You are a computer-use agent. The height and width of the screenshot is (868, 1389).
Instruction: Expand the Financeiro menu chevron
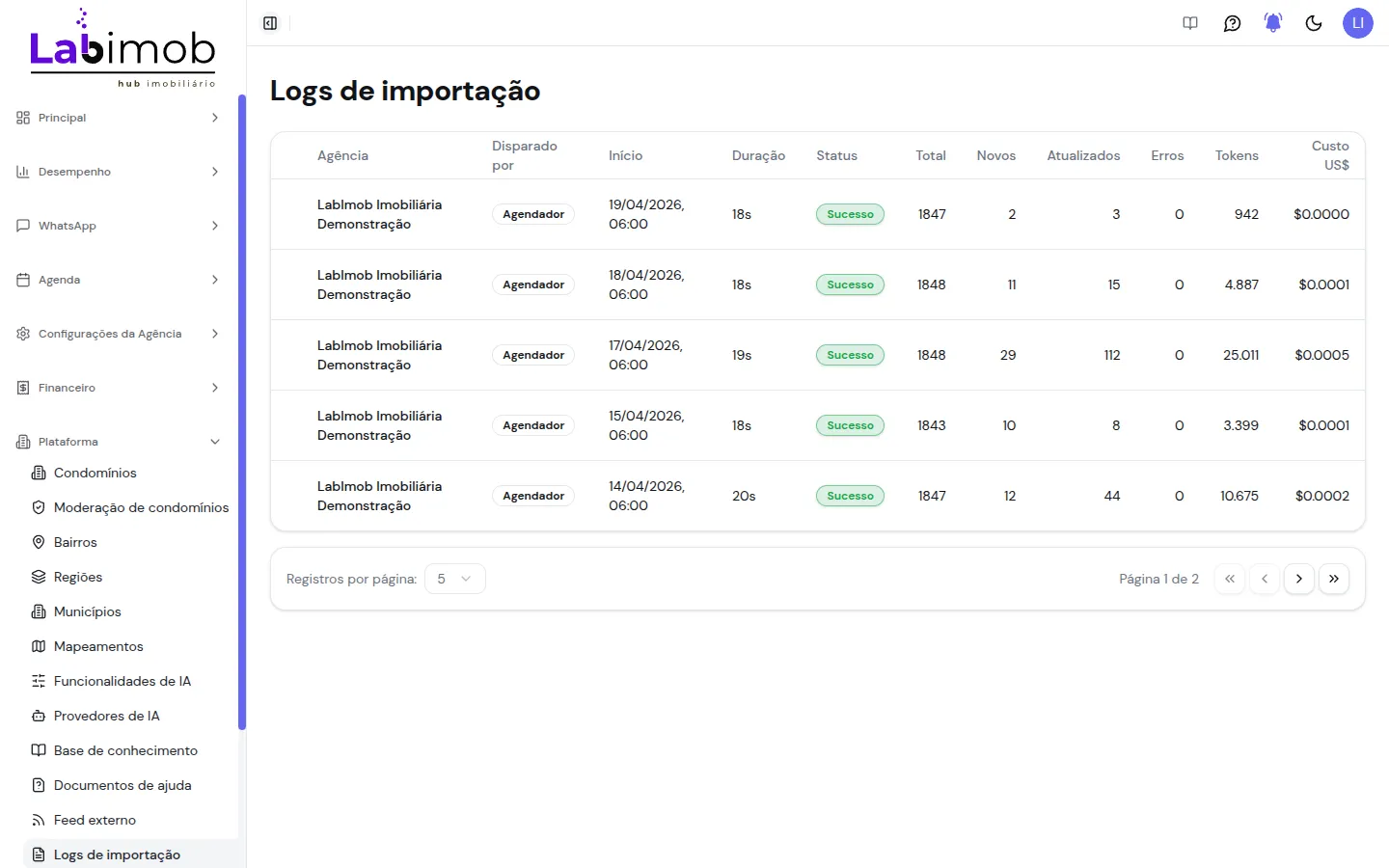pyautogui.click(x=215, y=388)
